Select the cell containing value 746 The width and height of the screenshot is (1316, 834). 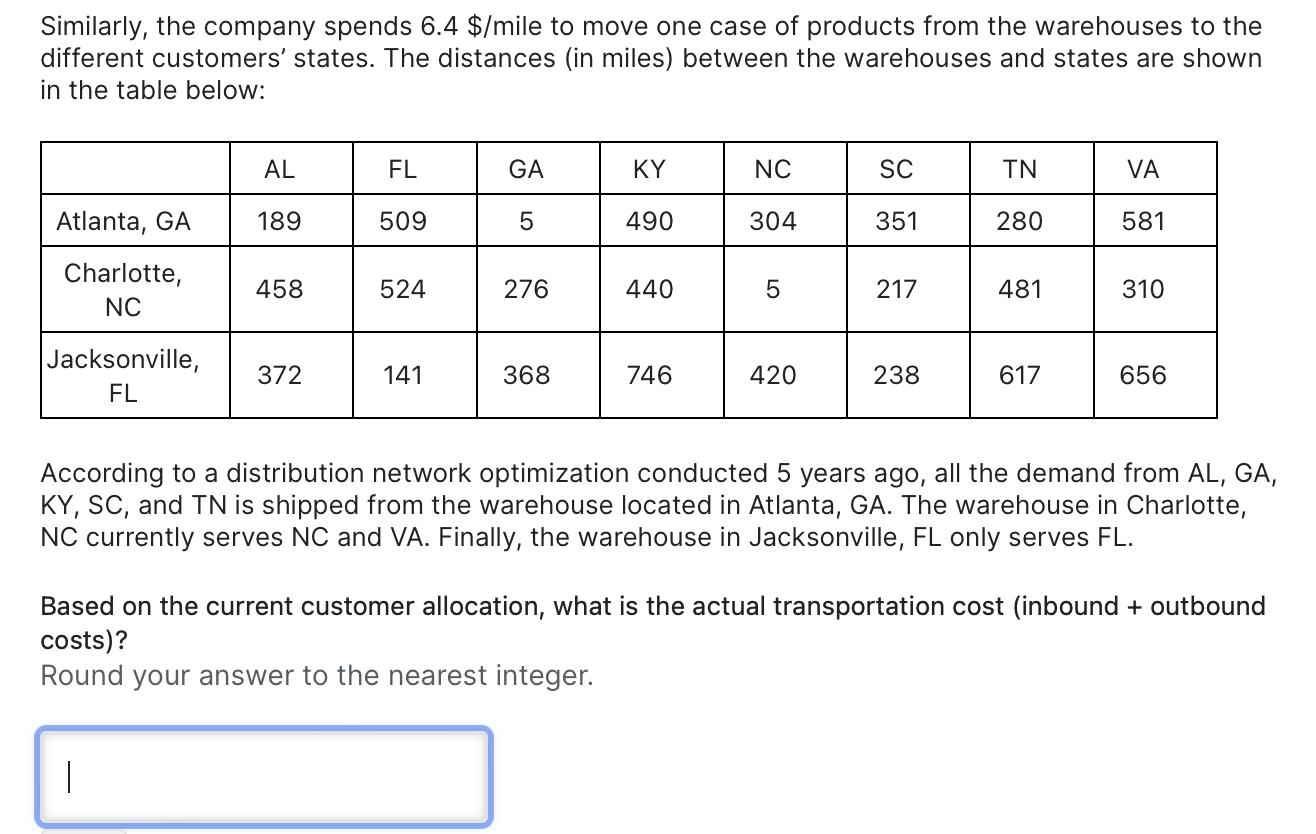tap(650, 374)
